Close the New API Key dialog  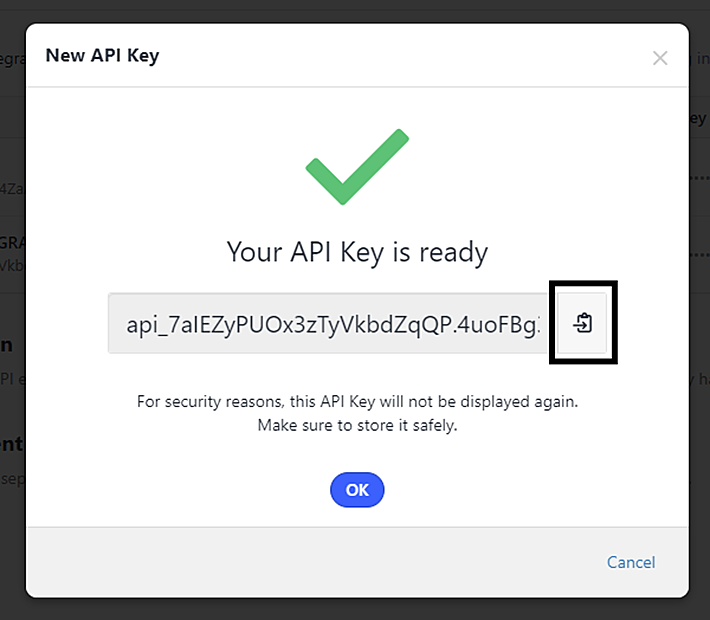pos(660,58)
